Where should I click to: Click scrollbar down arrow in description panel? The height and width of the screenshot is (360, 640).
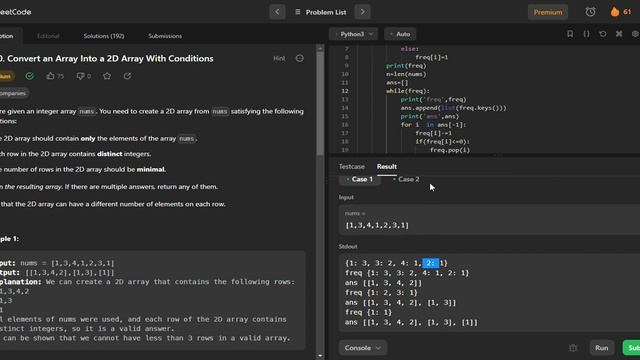320,356
